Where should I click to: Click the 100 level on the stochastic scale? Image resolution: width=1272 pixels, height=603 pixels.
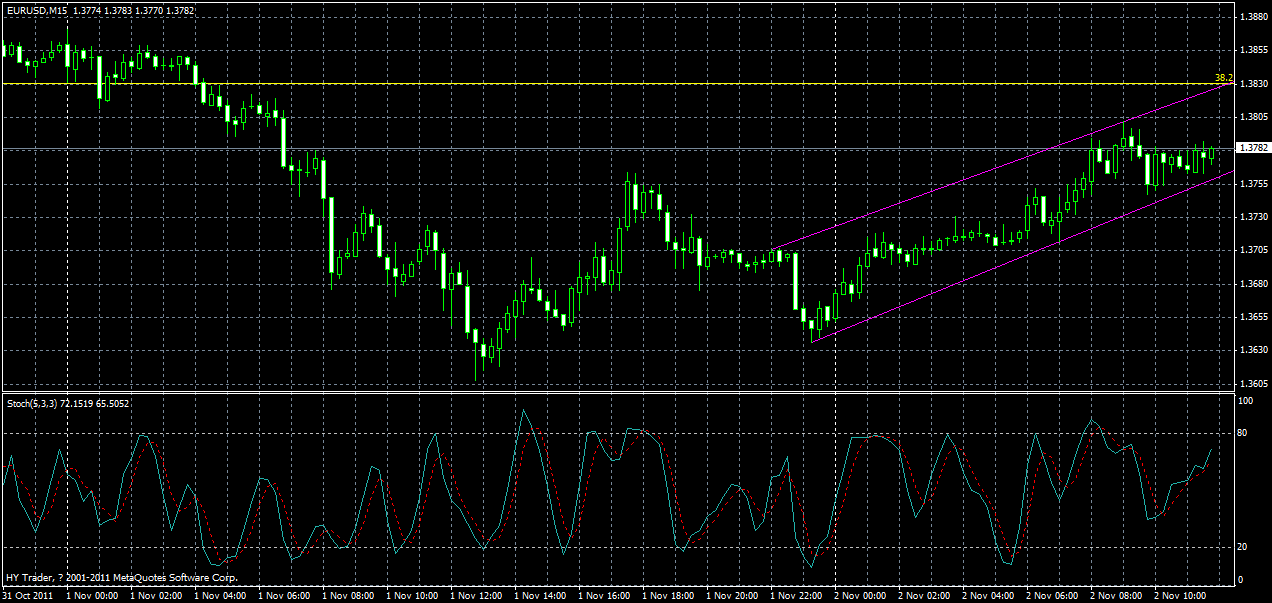(1244, 398)
